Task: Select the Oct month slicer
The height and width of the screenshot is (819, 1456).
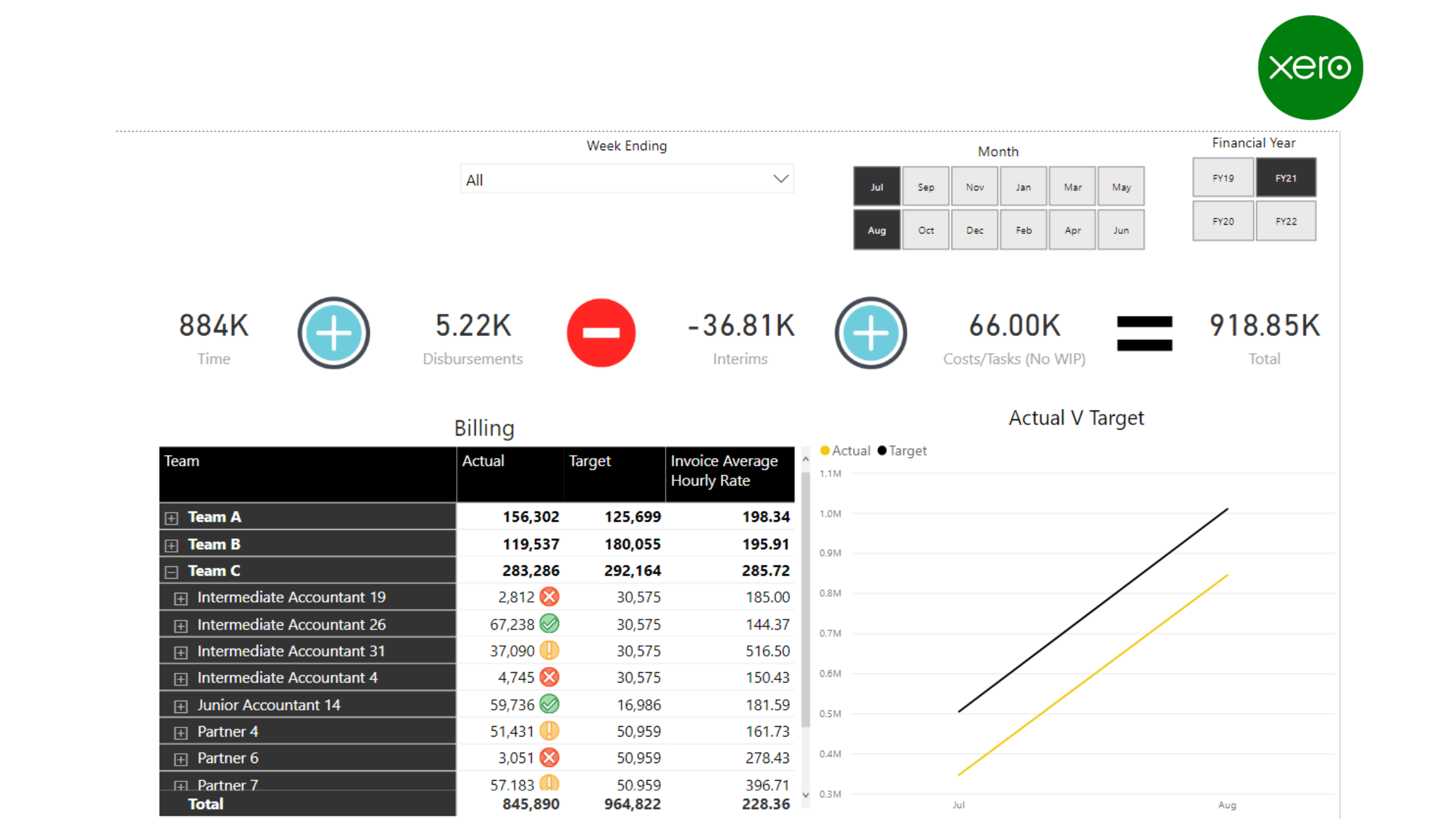Action: point(926,230)
